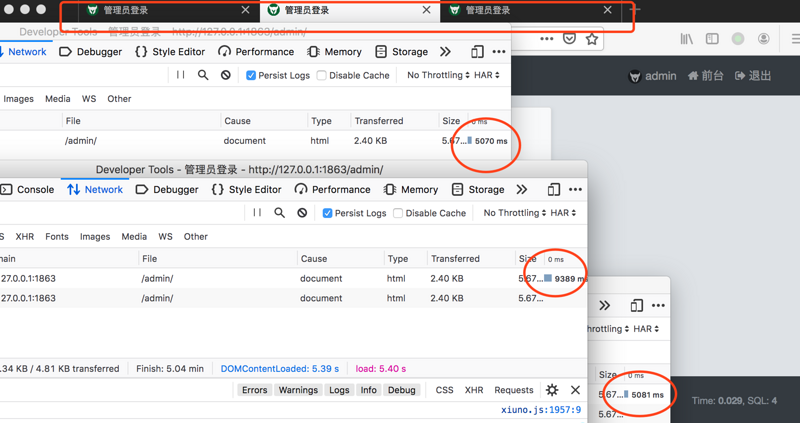
Task: Expand more tools chevron in front DevTools window
Action: (521, 189)
